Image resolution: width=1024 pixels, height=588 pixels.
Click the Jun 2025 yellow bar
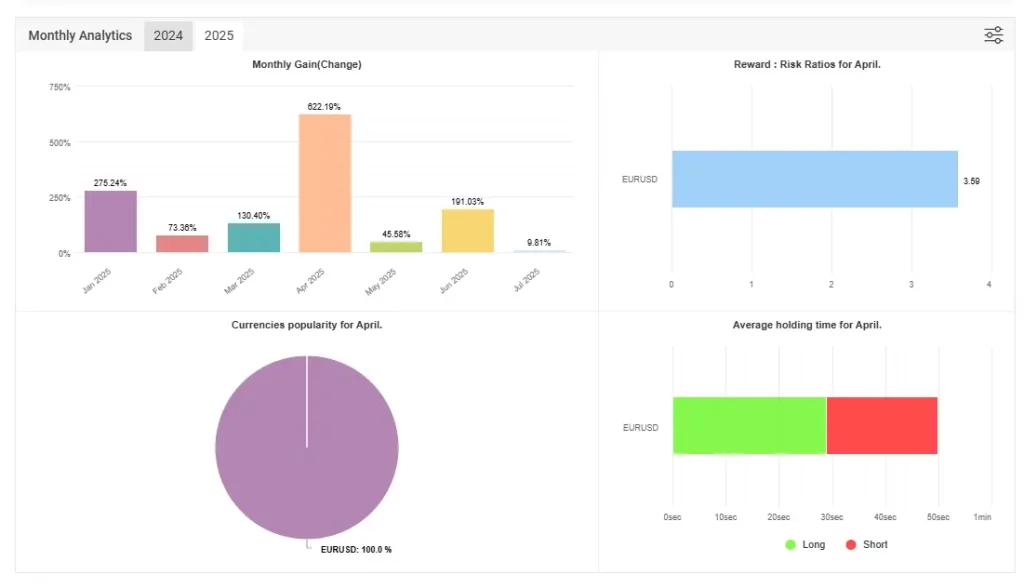coord(468,231)
